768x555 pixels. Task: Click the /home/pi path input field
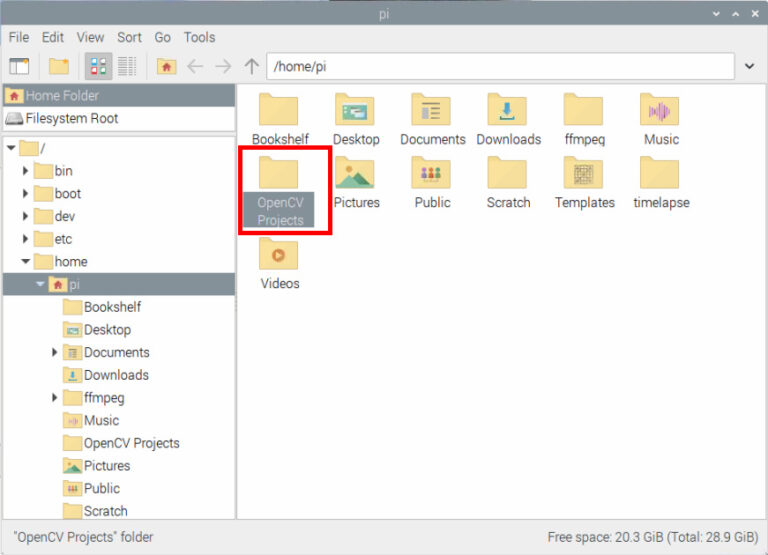pos(500,67)
